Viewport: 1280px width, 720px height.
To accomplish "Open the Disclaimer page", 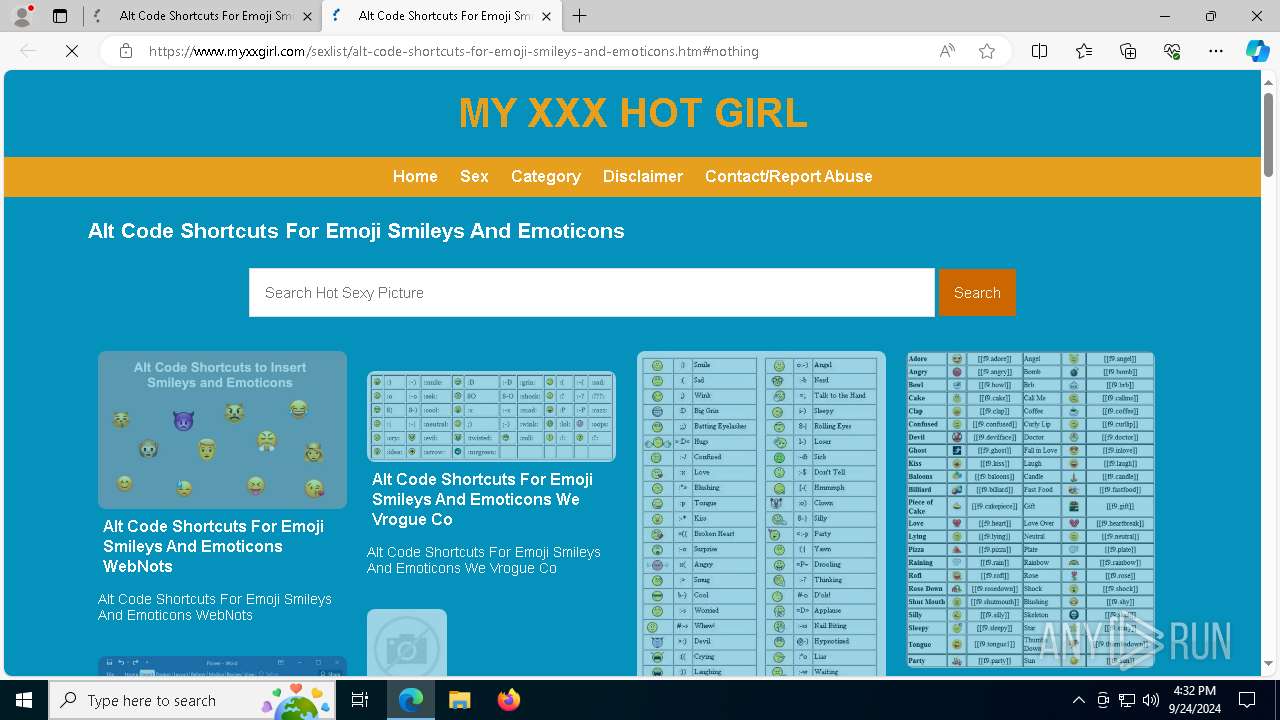I will click(643, 176).
